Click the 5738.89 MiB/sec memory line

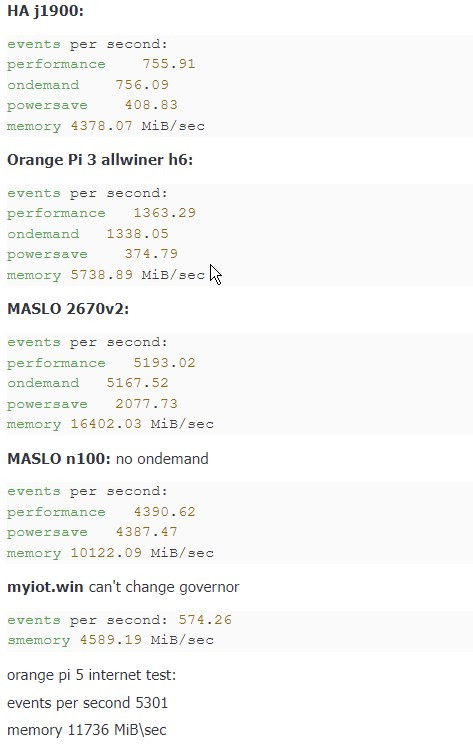[106, 275]
